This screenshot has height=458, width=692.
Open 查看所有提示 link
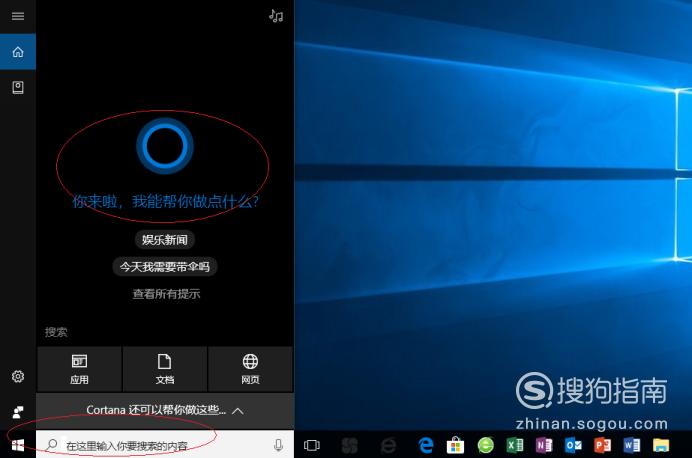tap(166, 294)
